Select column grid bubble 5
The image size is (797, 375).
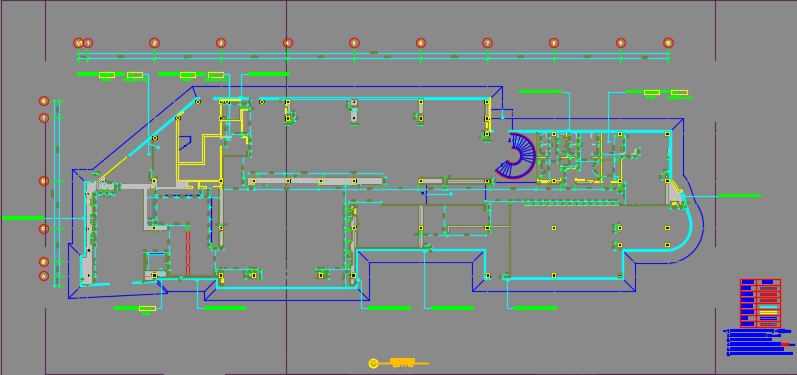(x=354, y=43)
